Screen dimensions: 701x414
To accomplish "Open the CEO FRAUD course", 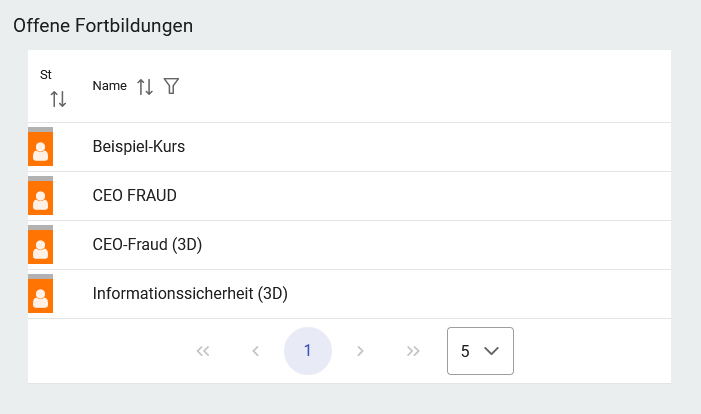I will click(x=134, y=196).
